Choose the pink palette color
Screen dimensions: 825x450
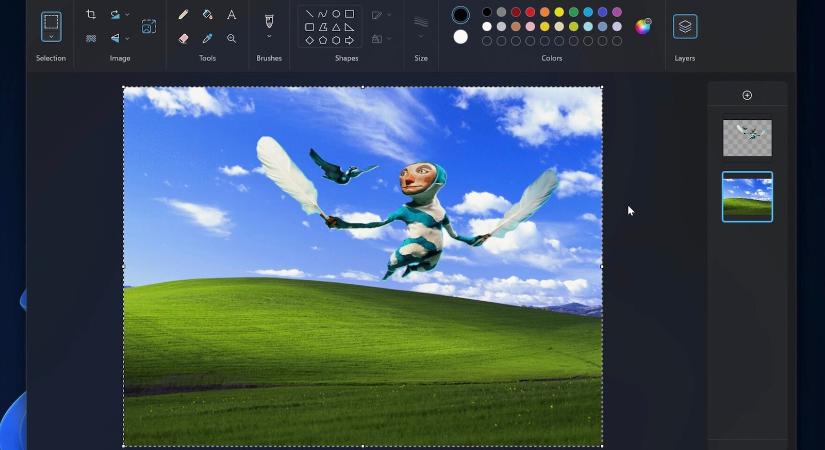[x=530, y=26]
